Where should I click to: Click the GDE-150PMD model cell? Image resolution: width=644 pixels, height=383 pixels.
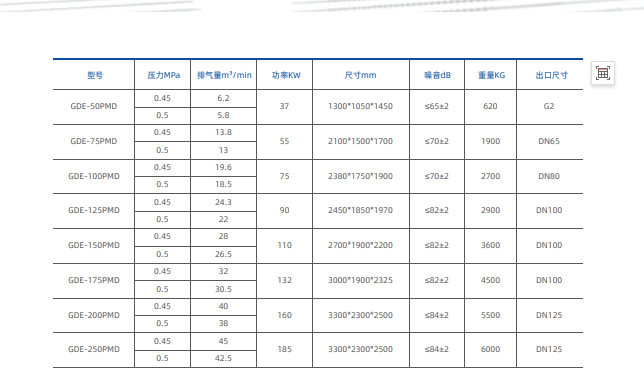pyautogui.click(x=94, y=245)
